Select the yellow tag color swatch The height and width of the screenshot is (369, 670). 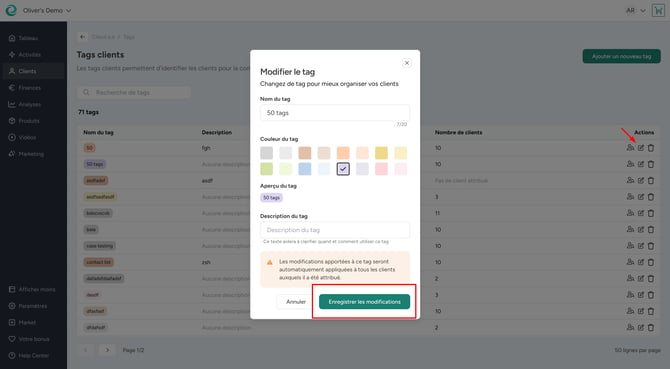(381, 153)
